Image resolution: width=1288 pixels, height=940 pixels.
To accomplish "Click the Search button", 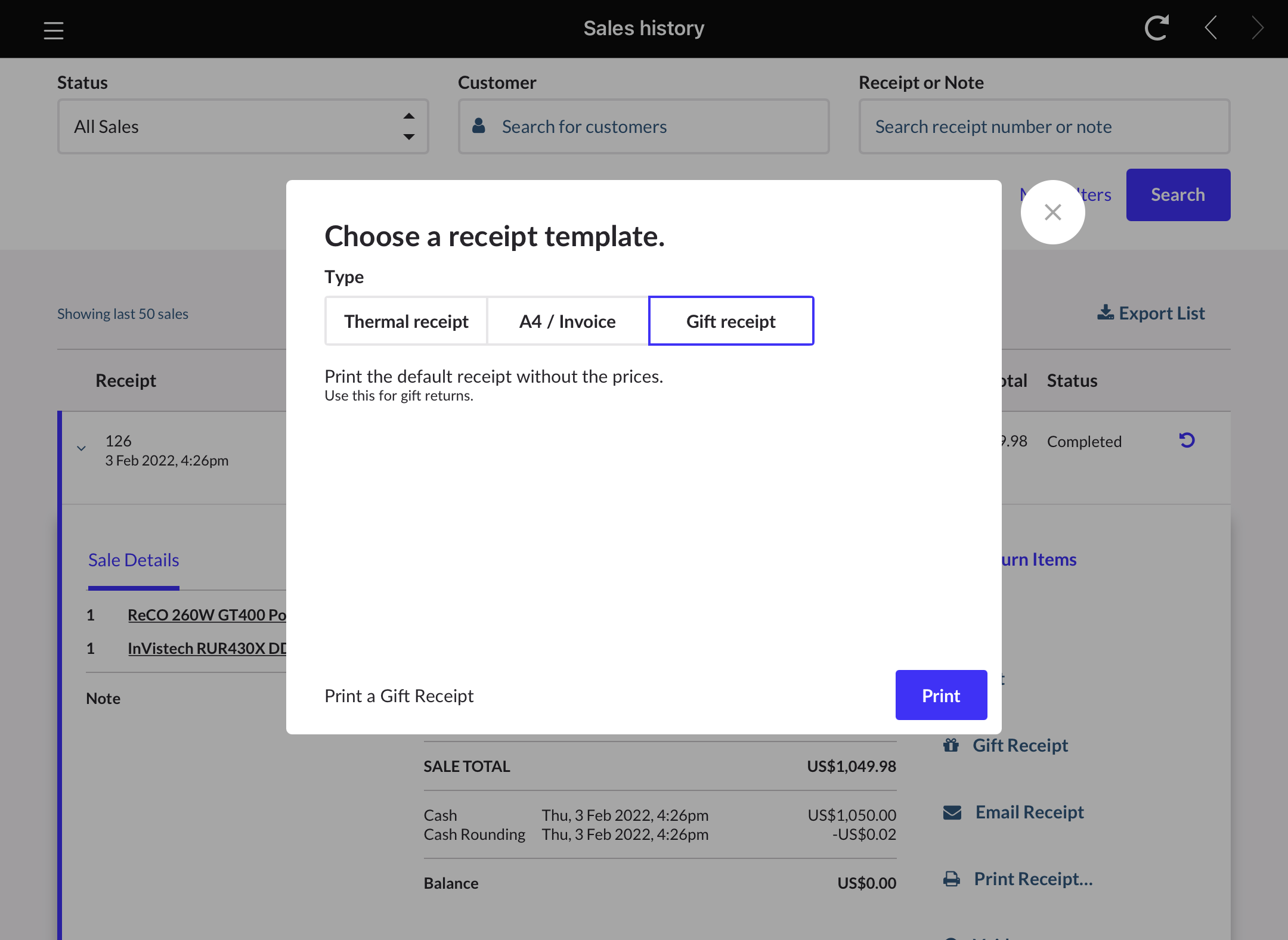I will coord(1178,195).
